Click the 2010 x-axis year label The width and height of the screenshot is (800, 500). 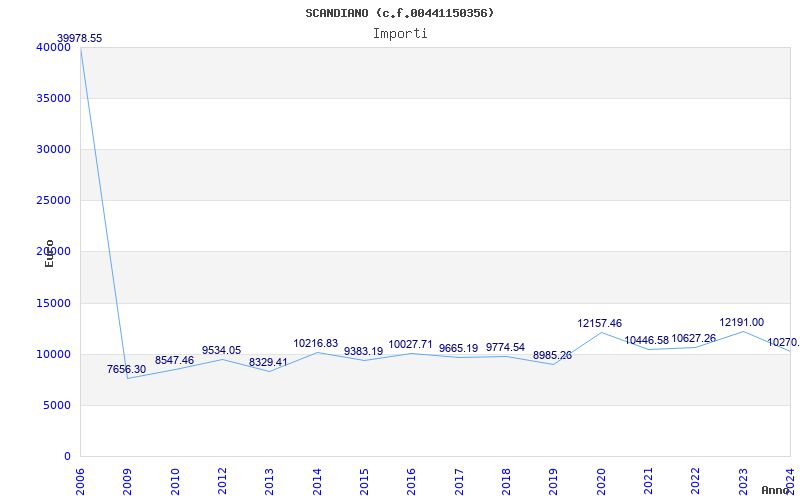tap(175, 481)
